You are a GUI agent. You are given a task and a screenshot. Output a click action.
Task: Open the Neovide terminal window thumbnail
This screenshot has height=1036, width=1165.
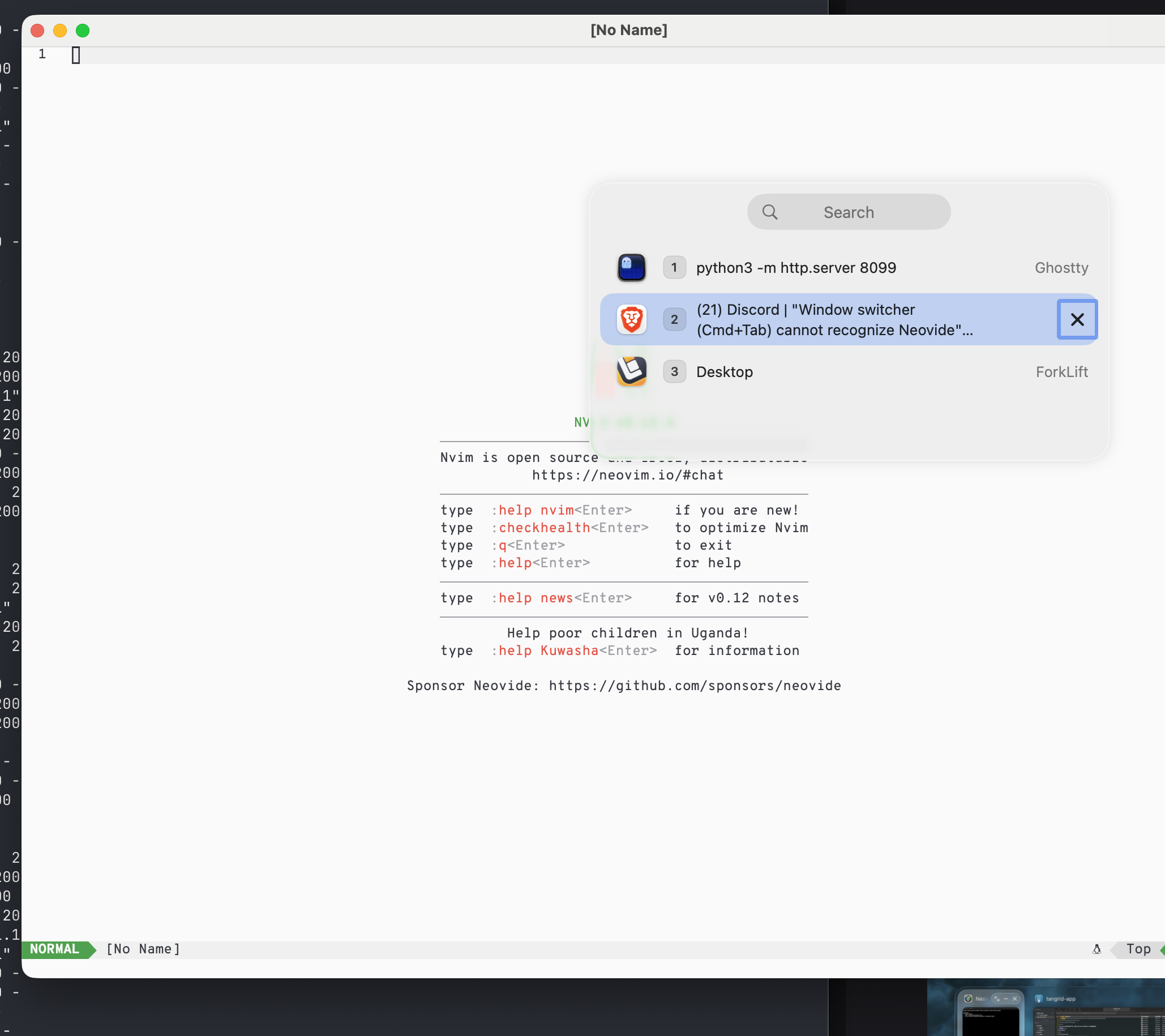(991, 1022)
